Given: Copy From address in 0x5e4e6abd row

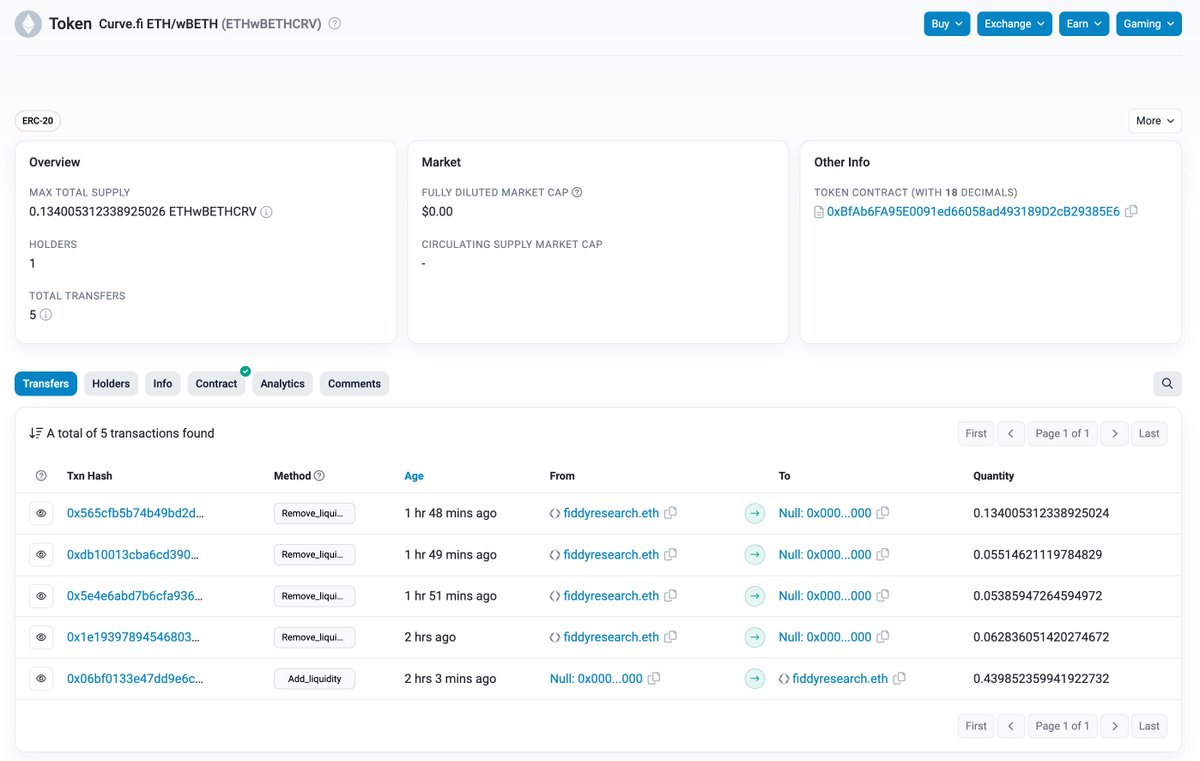Looking at the screenshot, I should [671, 596].
